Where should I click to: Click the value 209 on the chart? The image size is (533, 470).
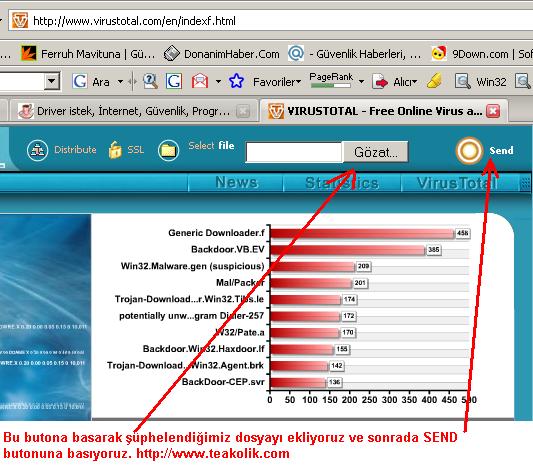pyautogui.click(x=363, y=266)
